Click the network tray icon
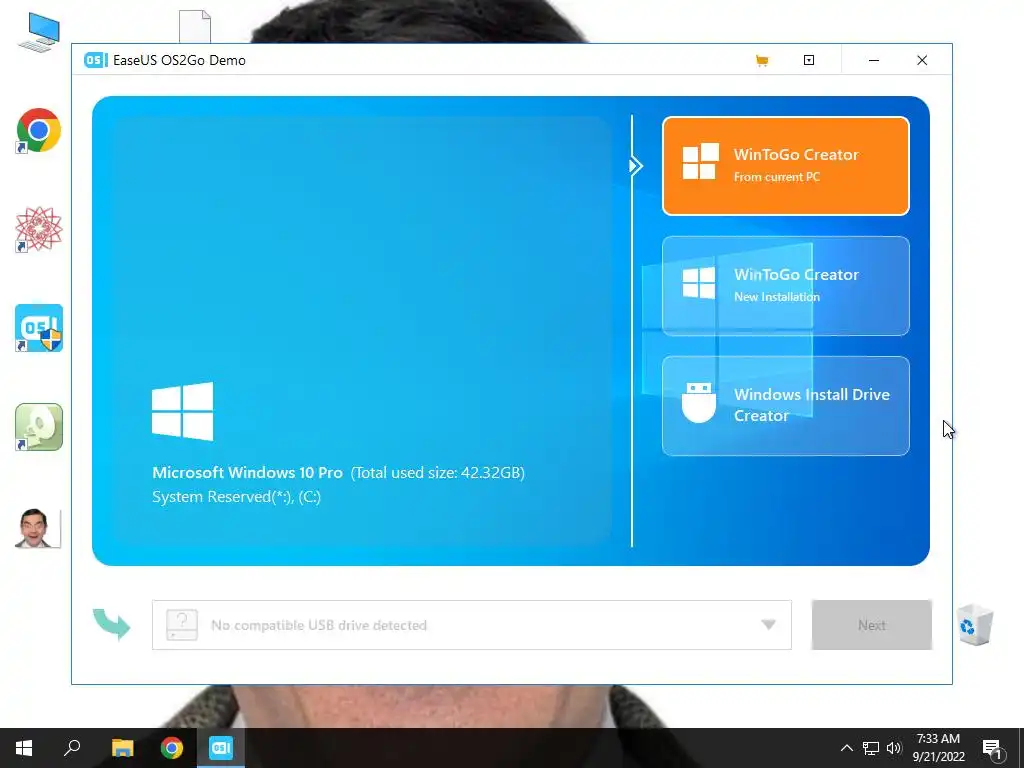Image resolution: width=1024 pixels, height=768 pixels. click(871, 748)
